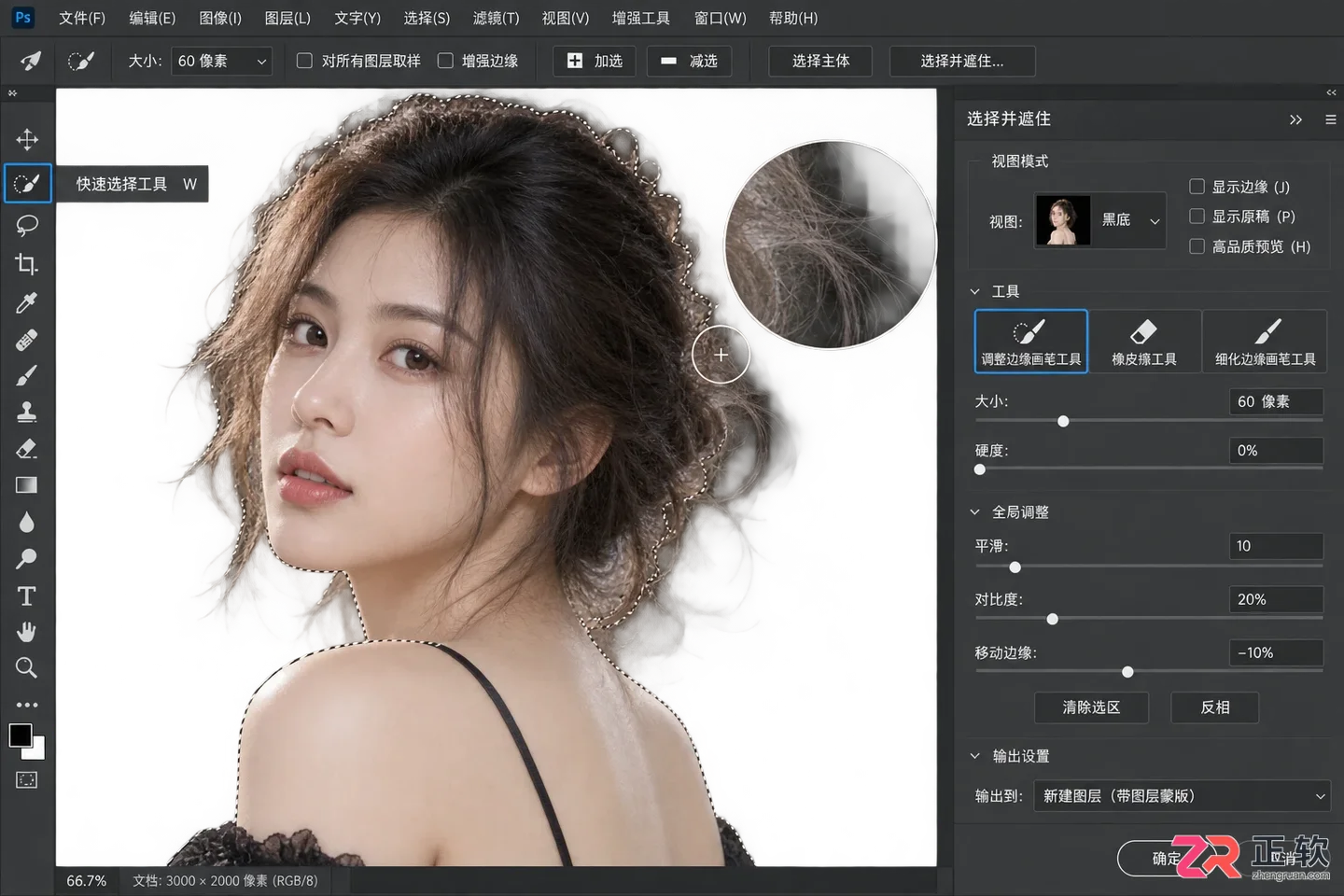Open the 选择并遮住 panel menu icon

coord(1331,119)
